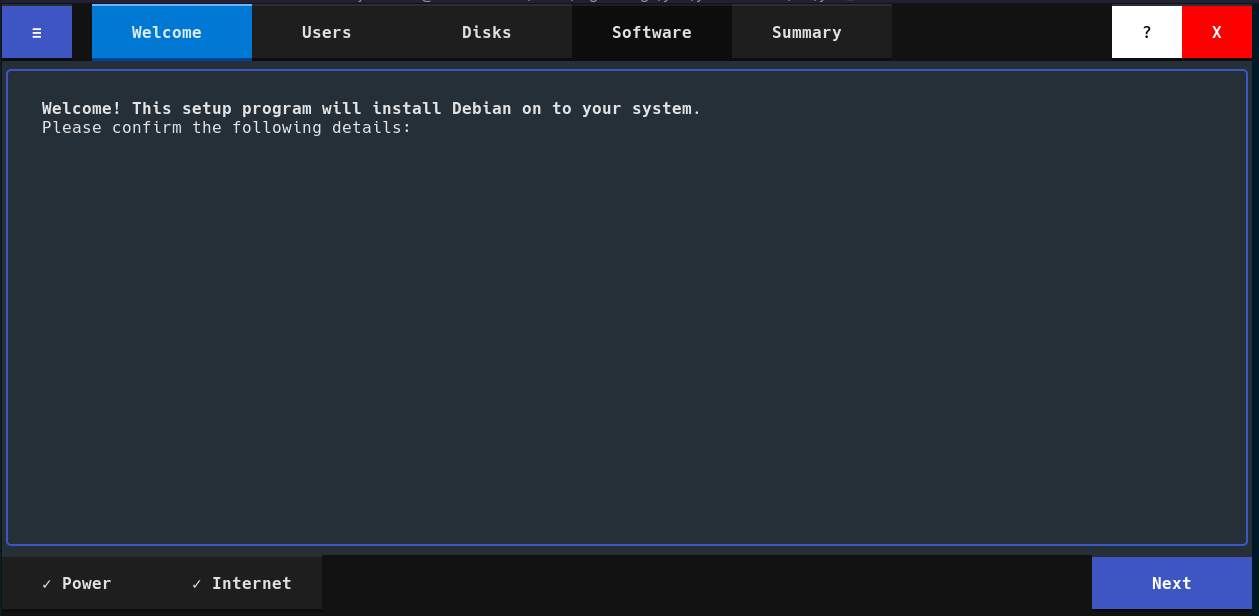The height and width of the screenshot is (616, 1259).
Task: Select the Software tab
Action: pyautogui.click(x=651, y=32)
